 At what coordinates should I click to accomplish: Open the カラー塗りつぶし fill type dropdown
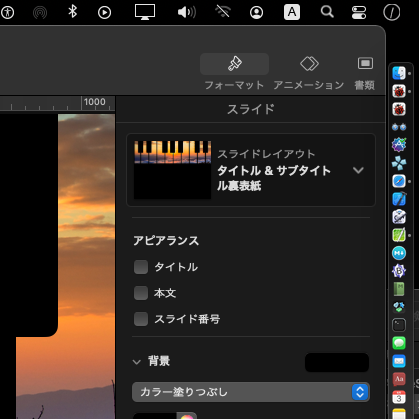[251, 392]
